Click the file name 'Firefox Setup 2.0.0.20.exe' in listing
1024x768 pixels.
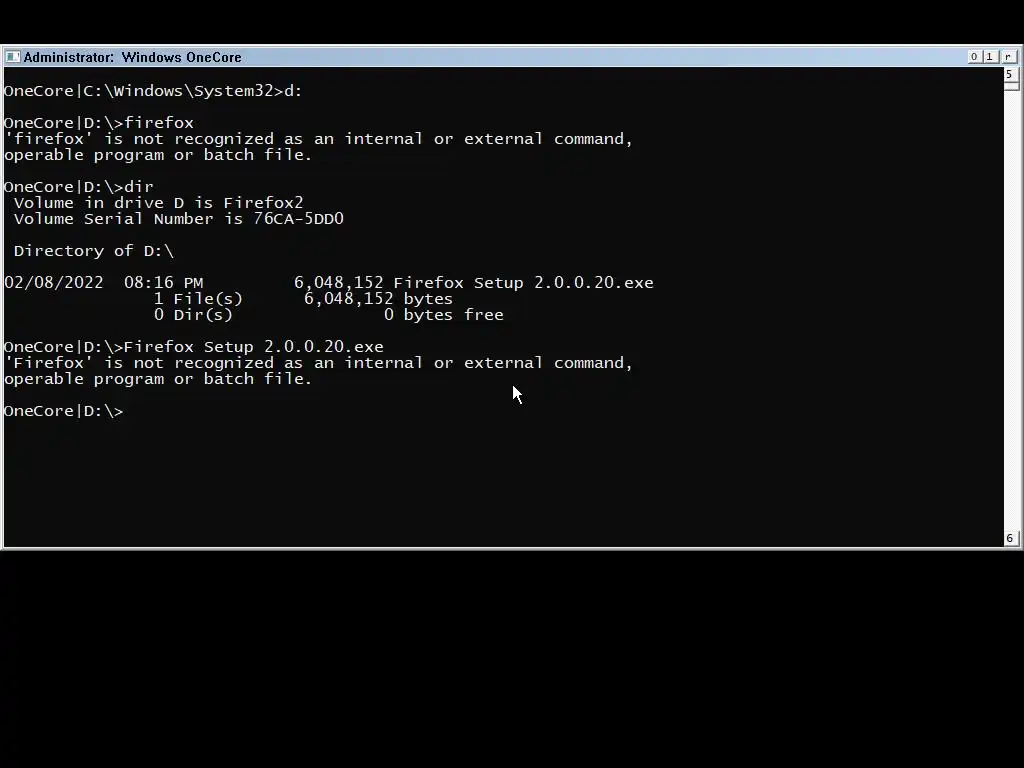click(x=523, y=283)
